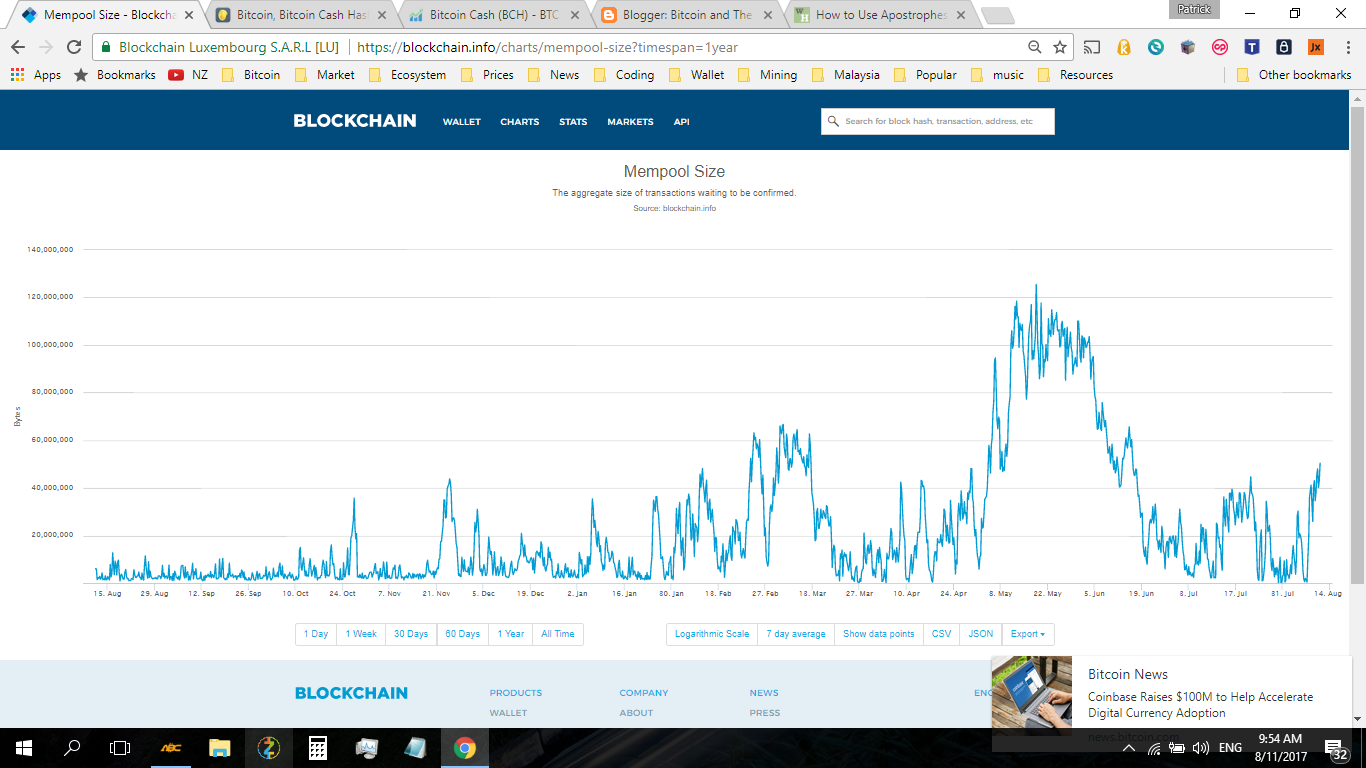Open the Export dropdown

pyautogui.click(x=1028, y=634)
